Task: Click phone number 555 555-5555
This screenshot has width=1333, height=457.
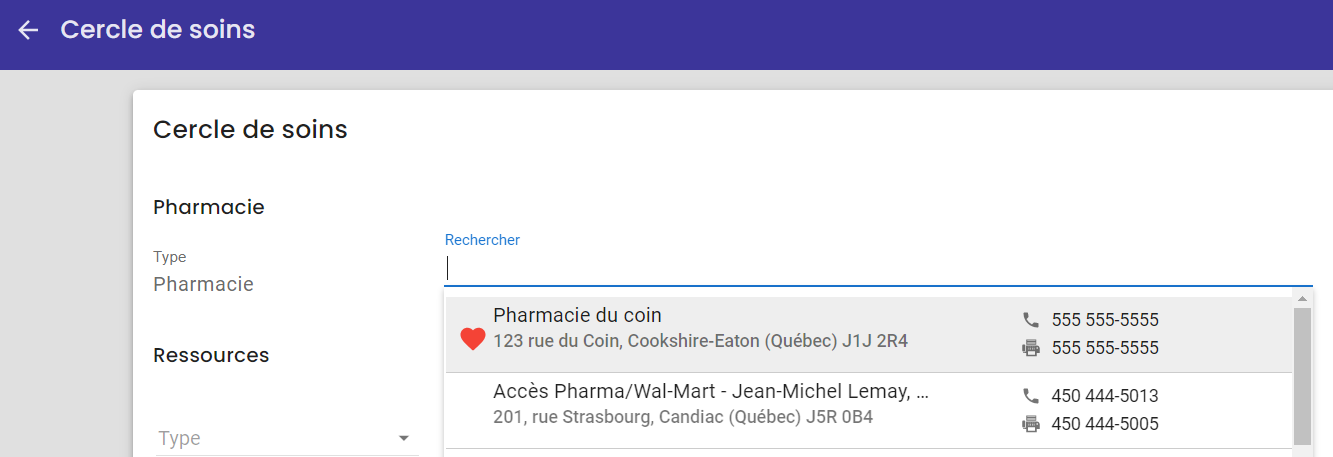Action: click(x=1105, y=320)
